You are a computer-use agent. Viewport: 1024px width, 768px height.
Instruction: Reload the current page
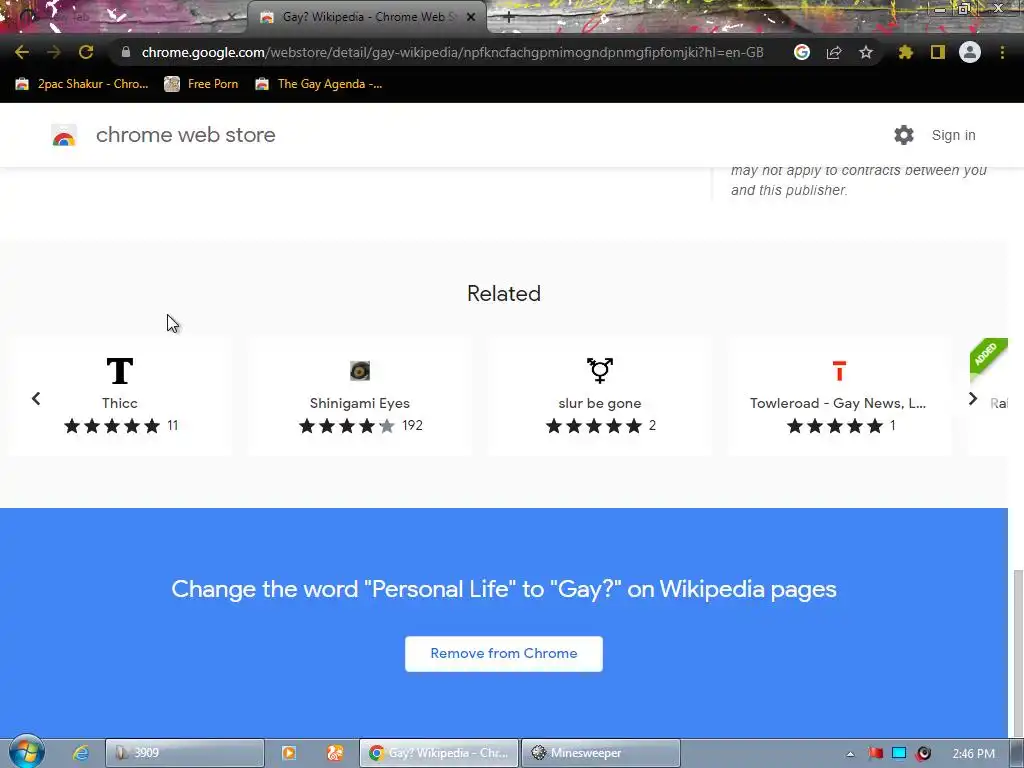point(86,52)
